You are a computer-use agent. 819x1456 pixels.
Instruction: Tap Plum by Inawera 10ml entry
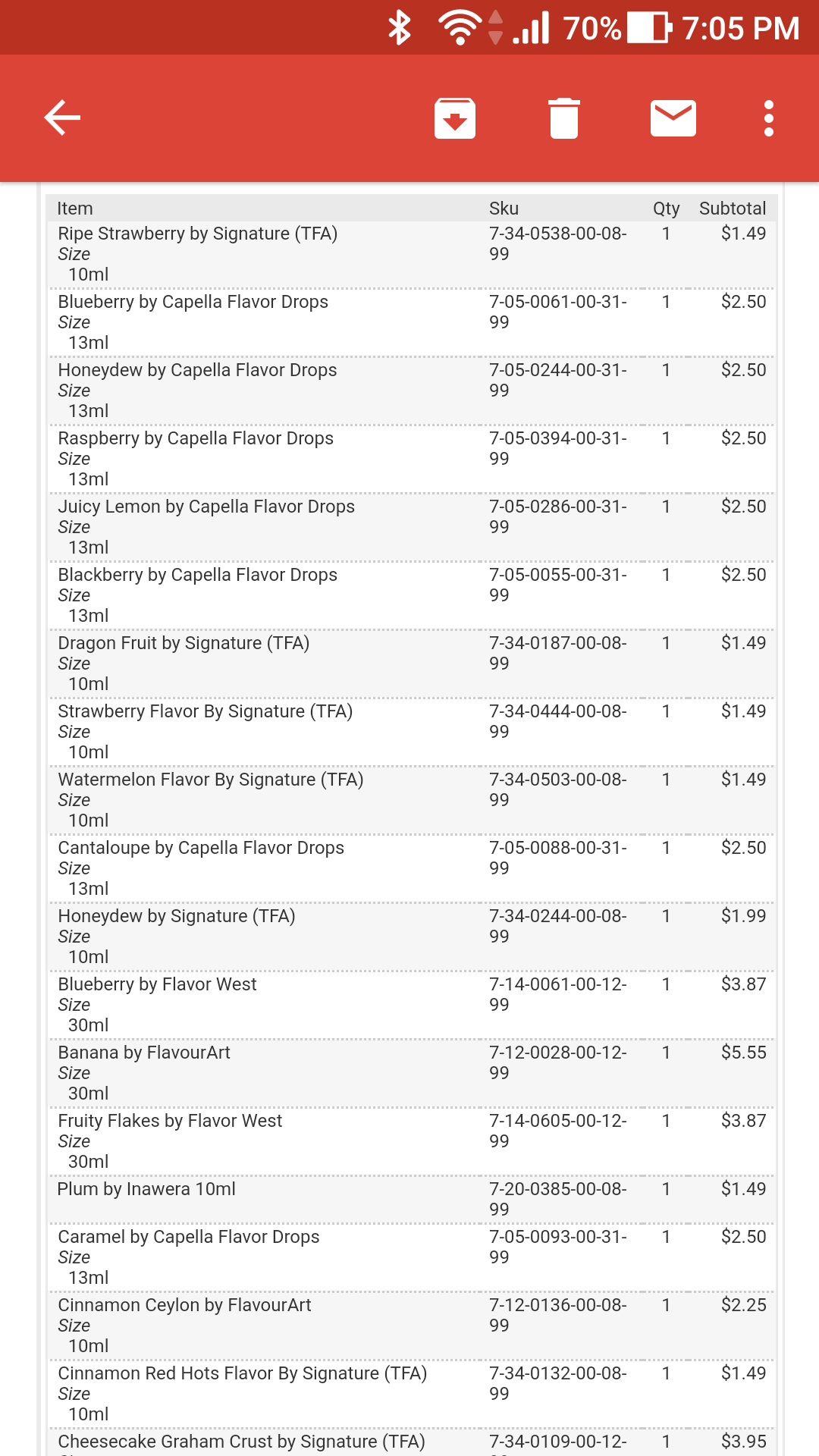click(x=147, y=1189)
